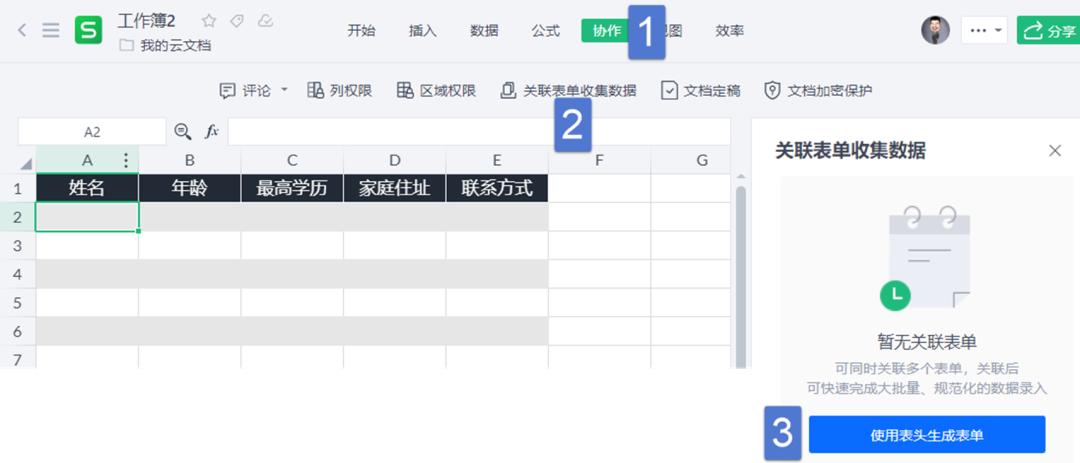1080x463 pixels.
Task: Click the select-all corner triangle
Action: click(27, 165)
